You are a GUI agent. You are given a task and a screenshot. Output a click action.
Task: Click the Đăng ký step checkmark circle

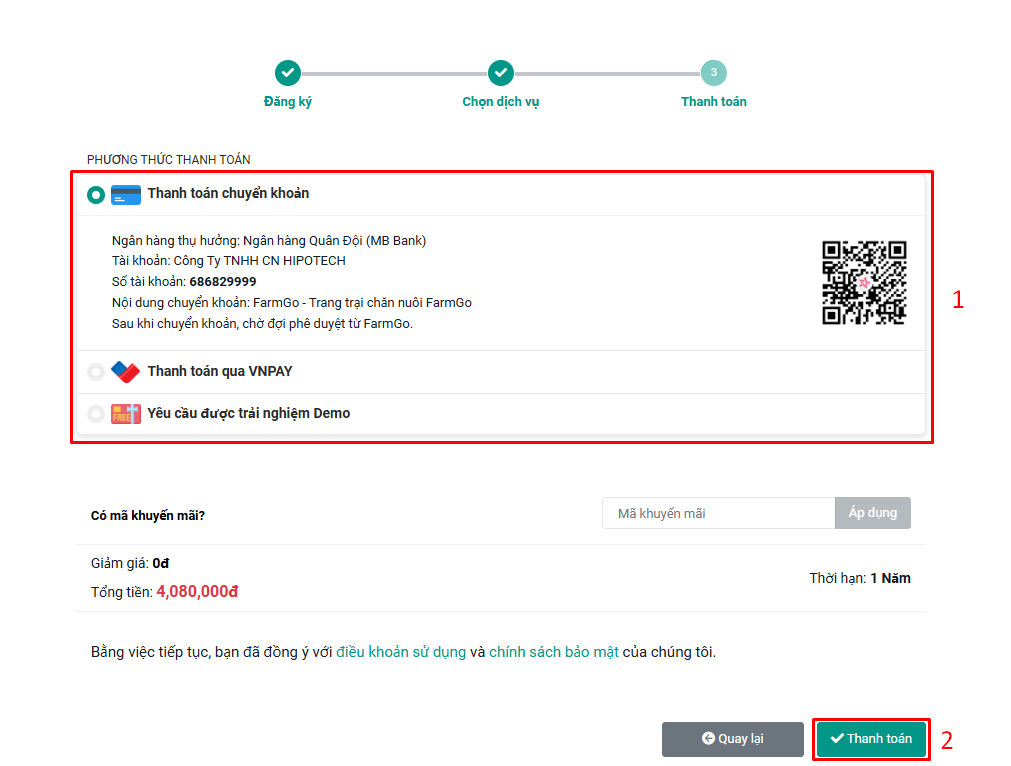(288, 73)
